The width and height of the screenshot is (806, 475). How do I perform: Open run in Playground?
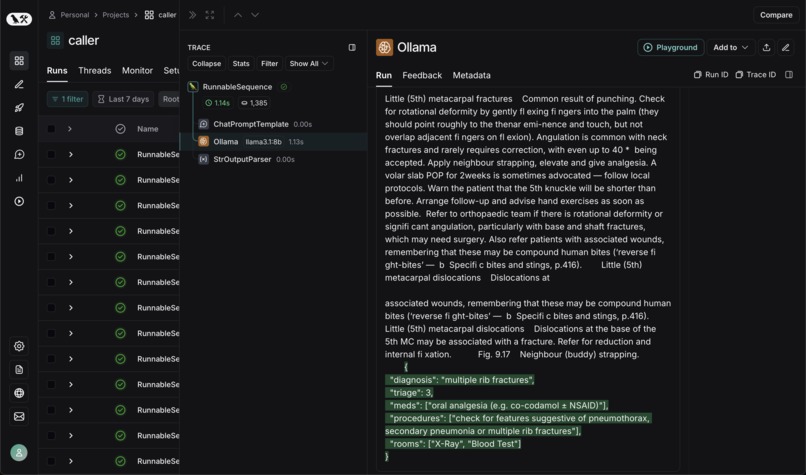pyautogui.click(x=671, y=47)
